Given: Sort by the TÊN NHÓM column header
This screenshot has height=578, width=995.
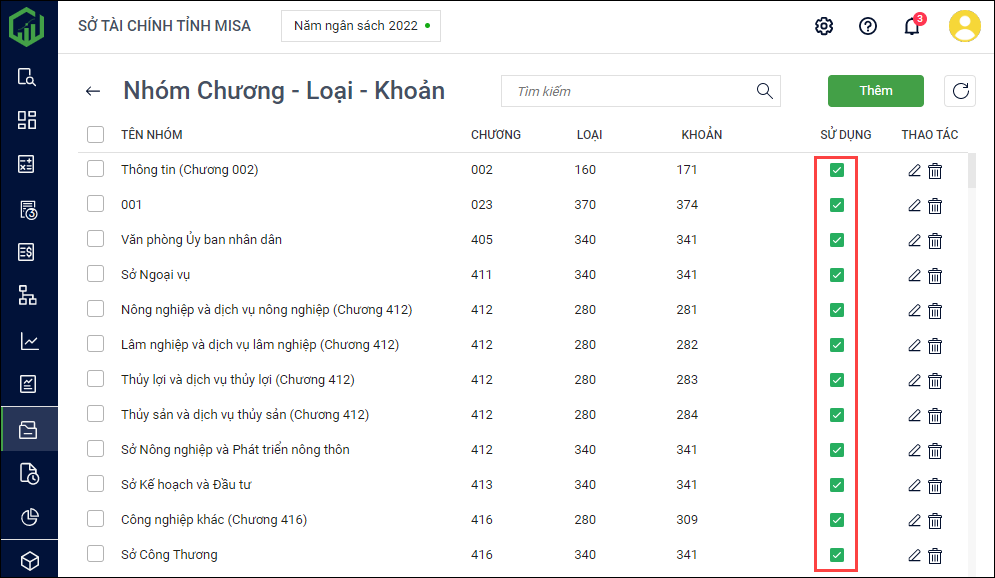Looking at the screenshot, I should pyautogui.click(x=152, y=134).
